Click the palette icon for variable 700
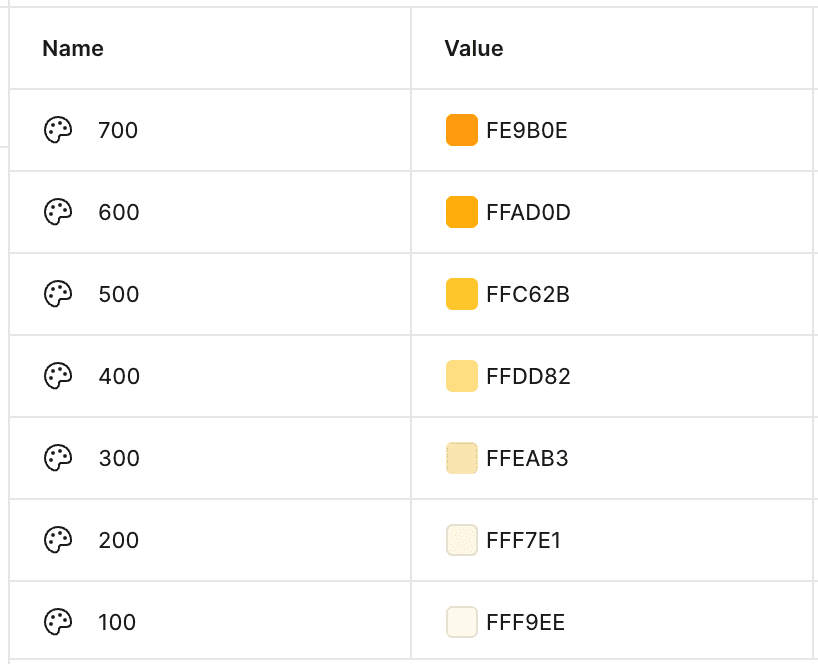The width and height of the screenshot is (818, 664). pyautogui.click(x=58, y=130)
